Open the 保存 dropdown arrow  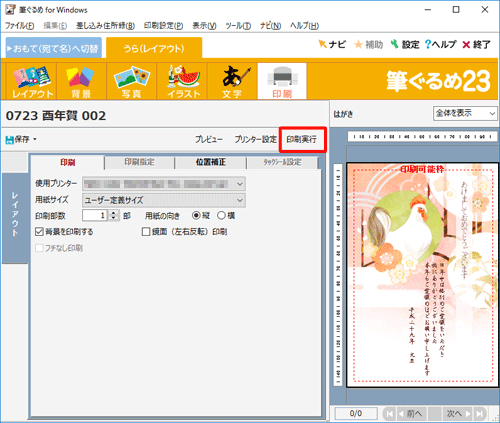(35, 139)
